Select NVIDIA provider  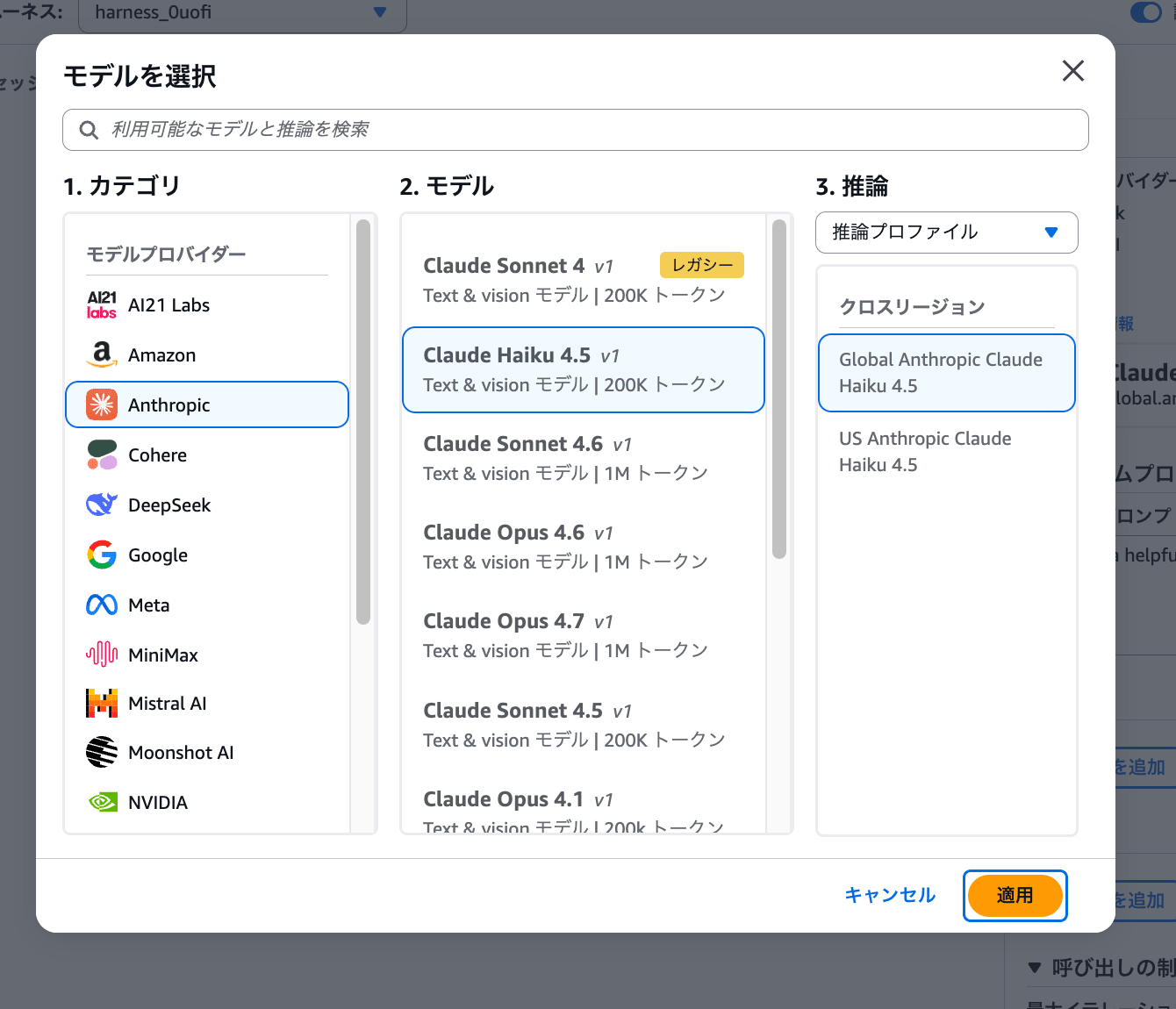(x=207, y=802)
